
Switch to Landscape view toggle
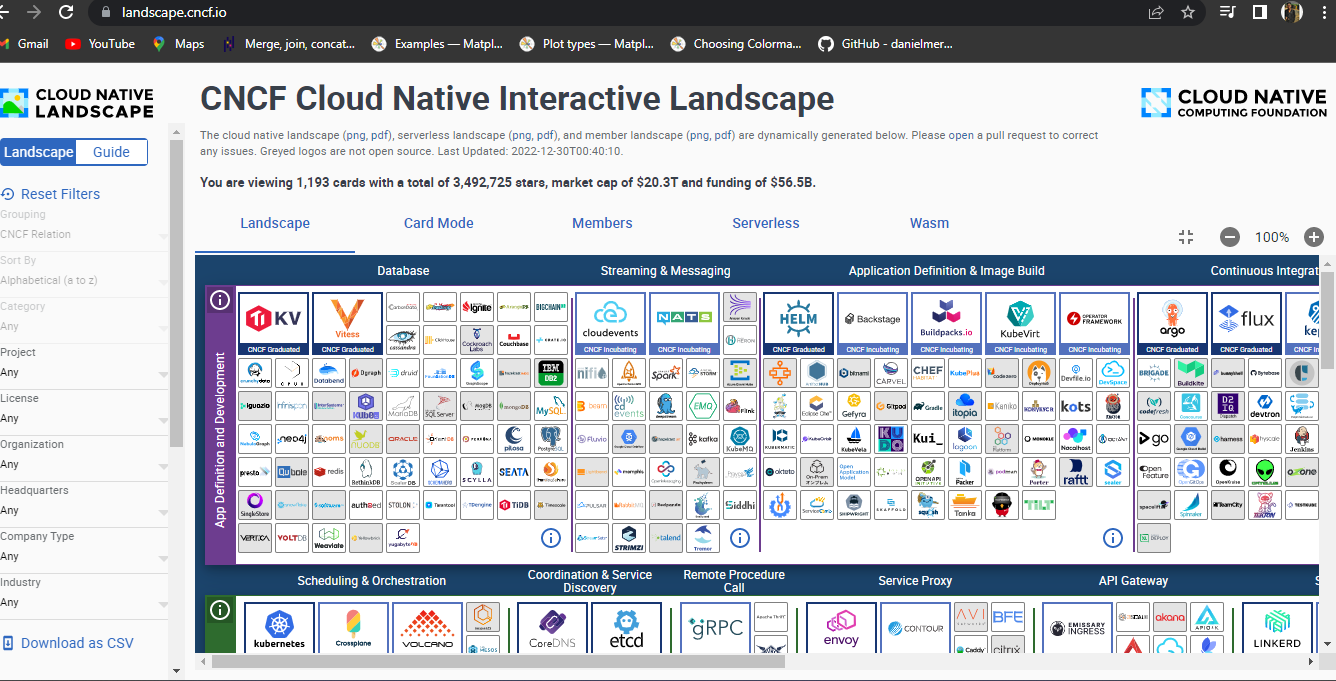coord(38,152)
